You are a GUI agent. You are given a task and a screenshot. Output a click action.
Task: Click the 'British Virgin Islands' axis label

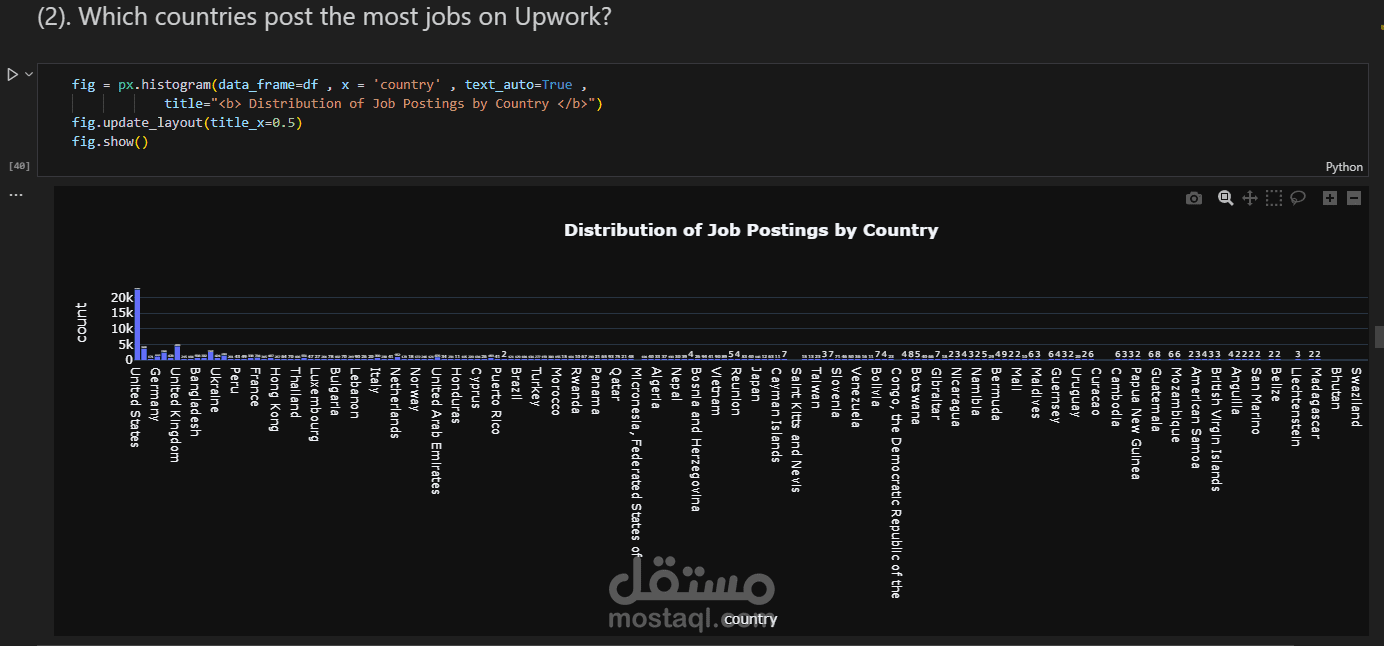pos(1215,429)
